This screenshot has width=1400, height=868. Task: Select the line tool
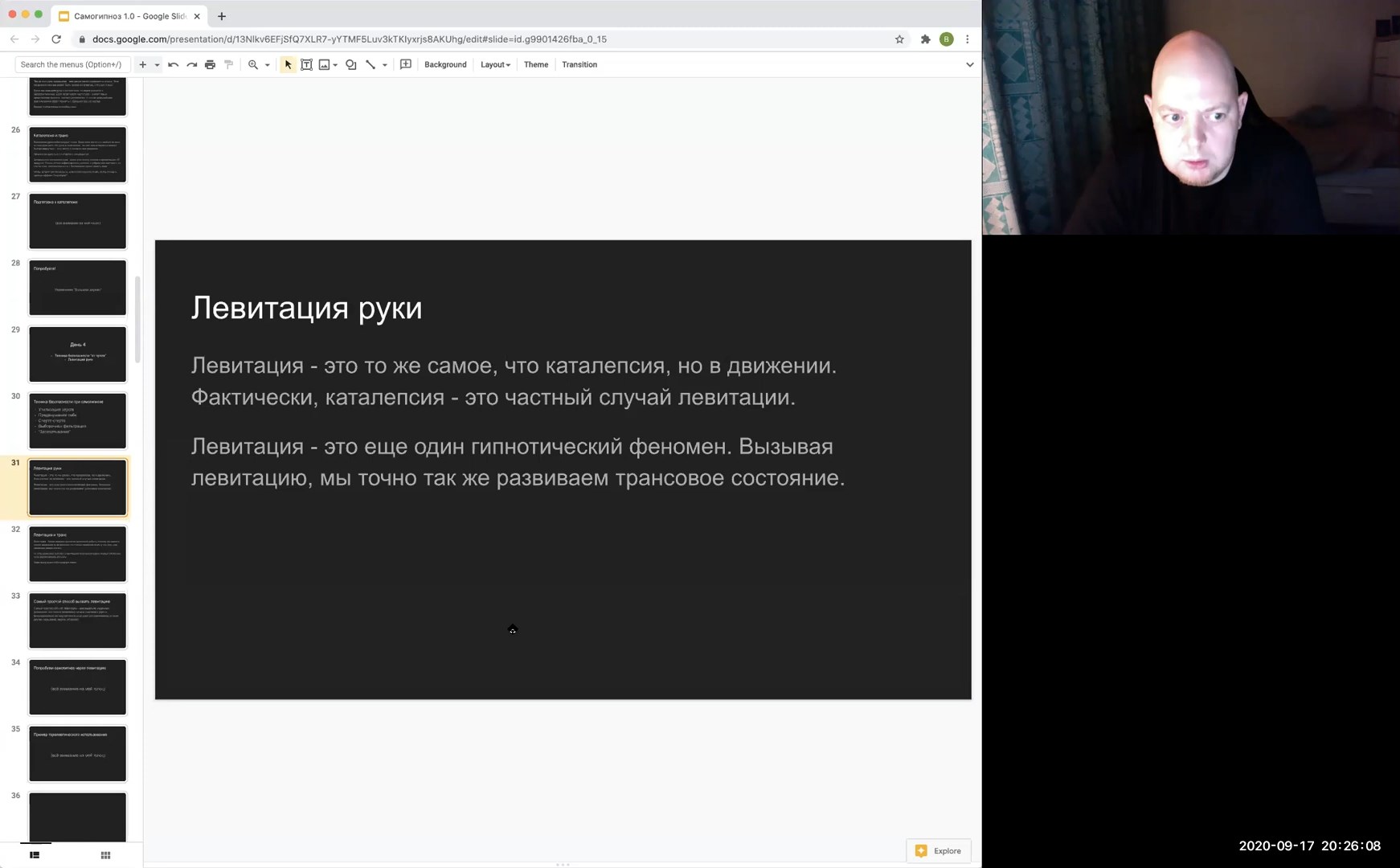pyautogui.click(x=370, y=64)
